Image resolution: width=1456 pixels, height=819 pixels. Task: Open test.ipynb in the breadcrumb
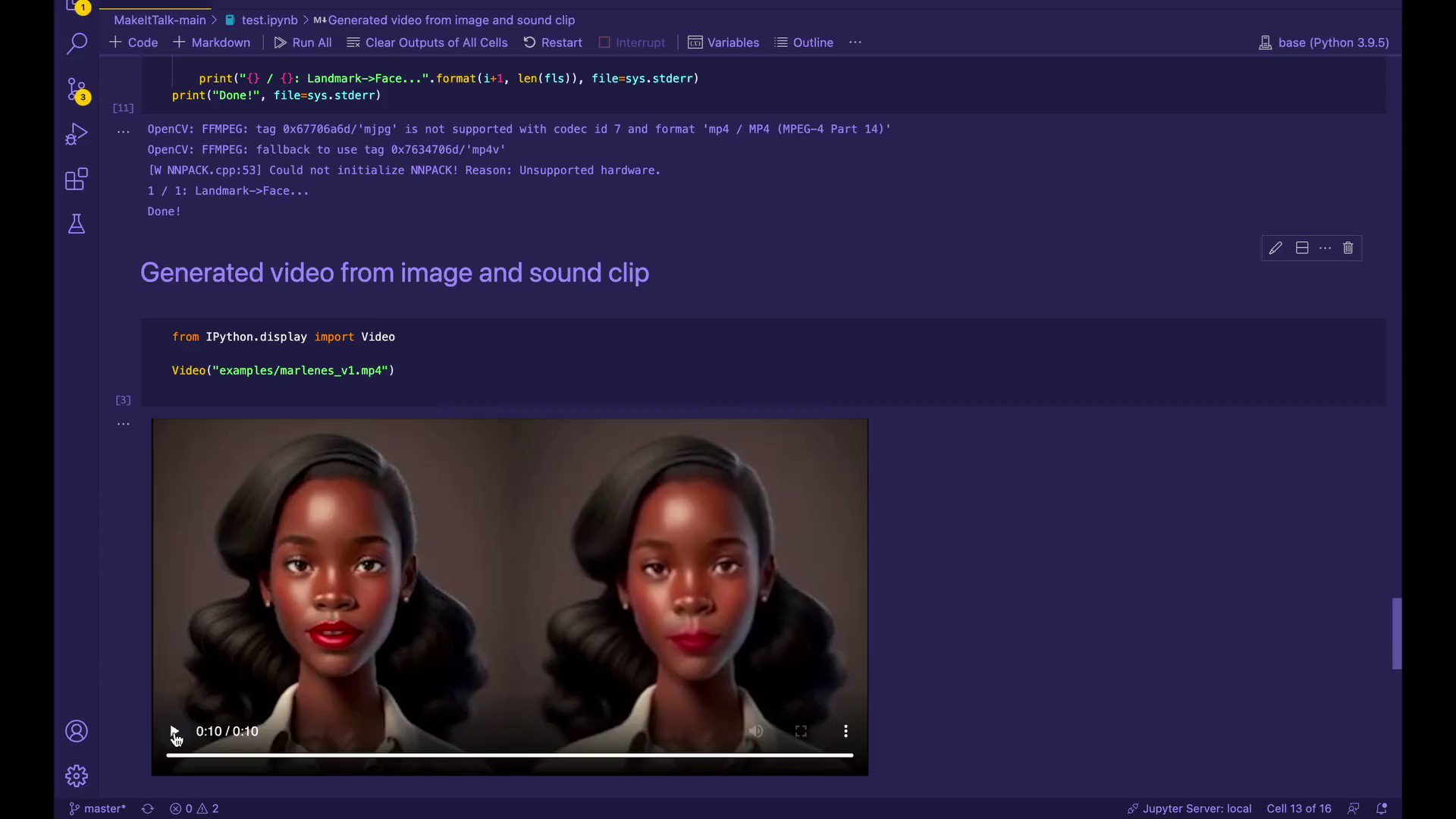tap(269, 20)
